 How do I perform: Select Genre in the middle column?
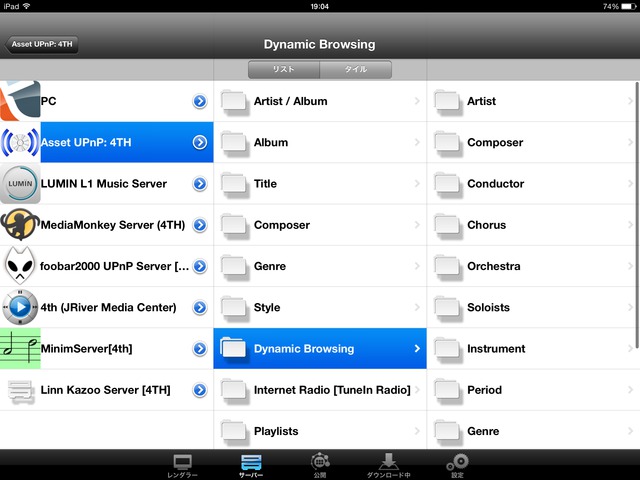pos(270,266)
